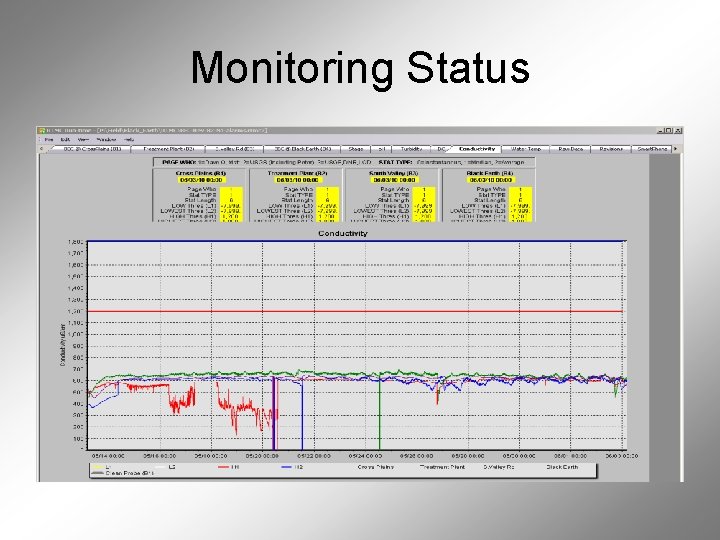This screenshot has height=540, width=720.
Task: Switch to the Stage tab
Action: (x=356, y=149)
